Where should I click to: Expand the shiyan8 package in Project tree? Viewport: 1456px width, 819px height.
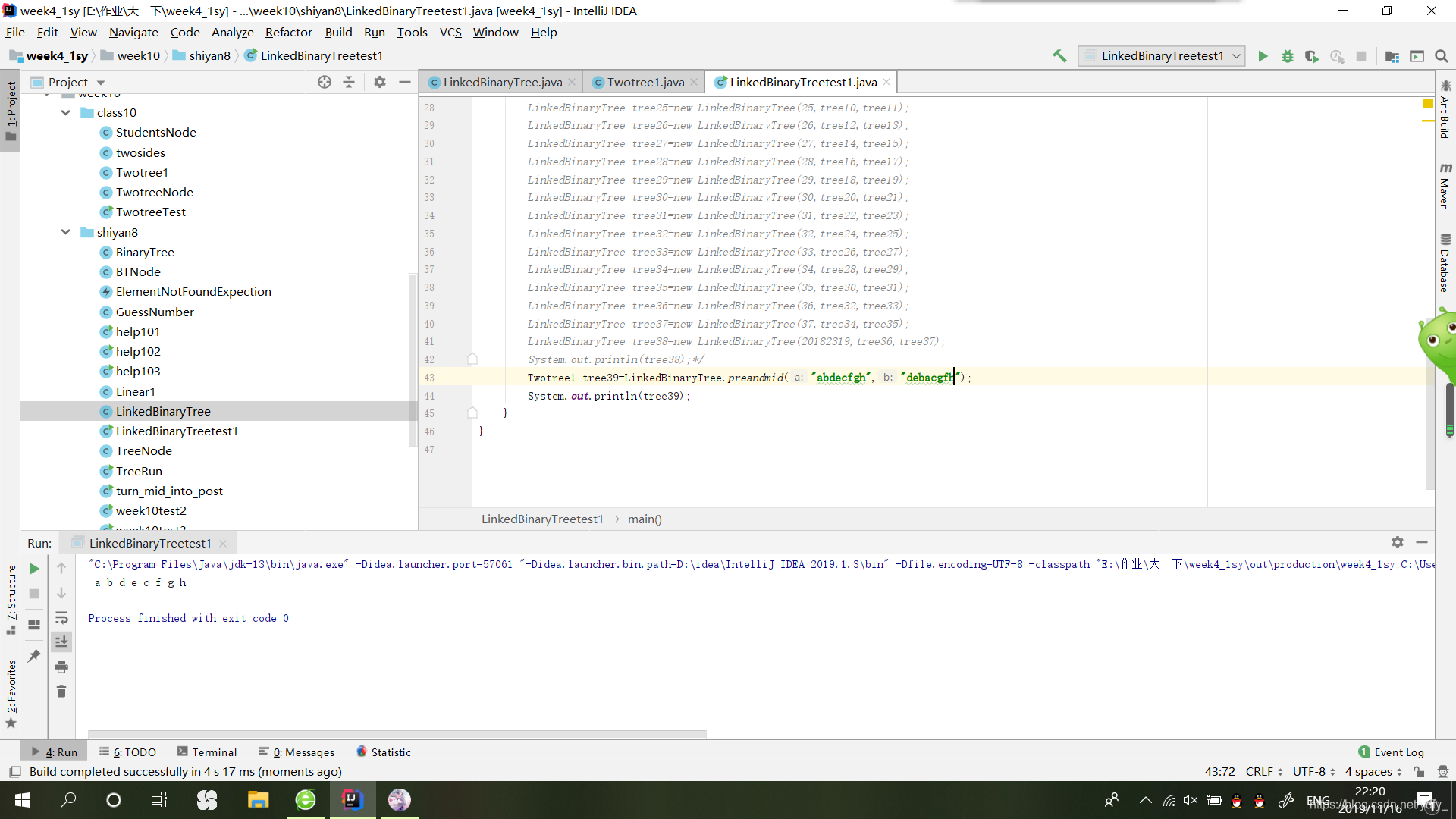point(65,232)
